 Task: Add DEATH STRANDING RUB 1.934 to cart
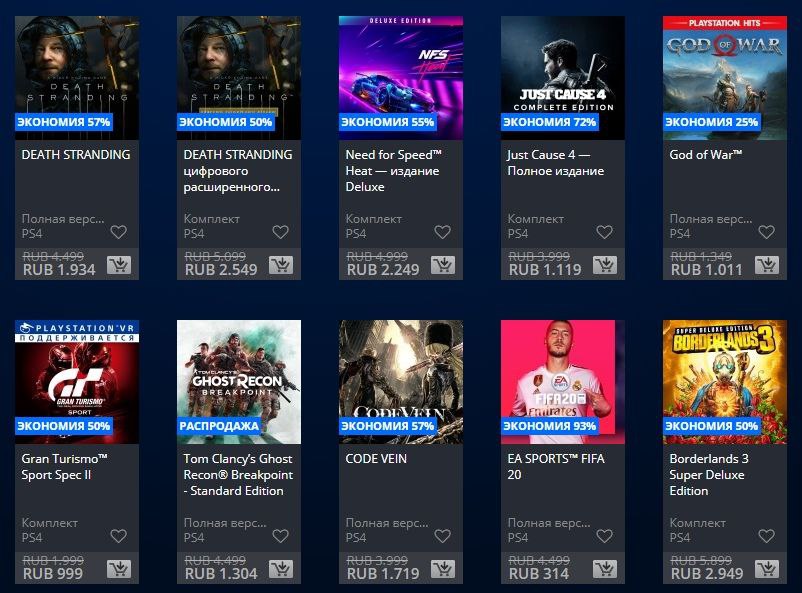(119, 265)
